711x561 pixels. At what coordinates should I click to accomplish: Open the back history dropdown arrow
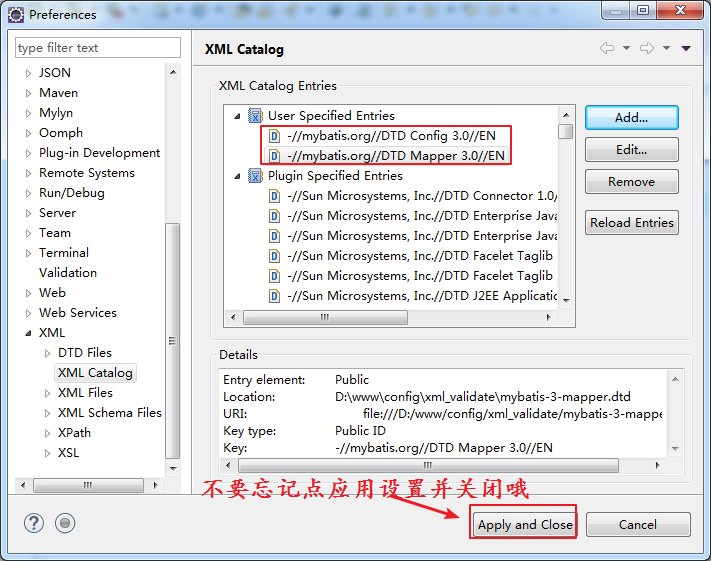pos(626,48)
